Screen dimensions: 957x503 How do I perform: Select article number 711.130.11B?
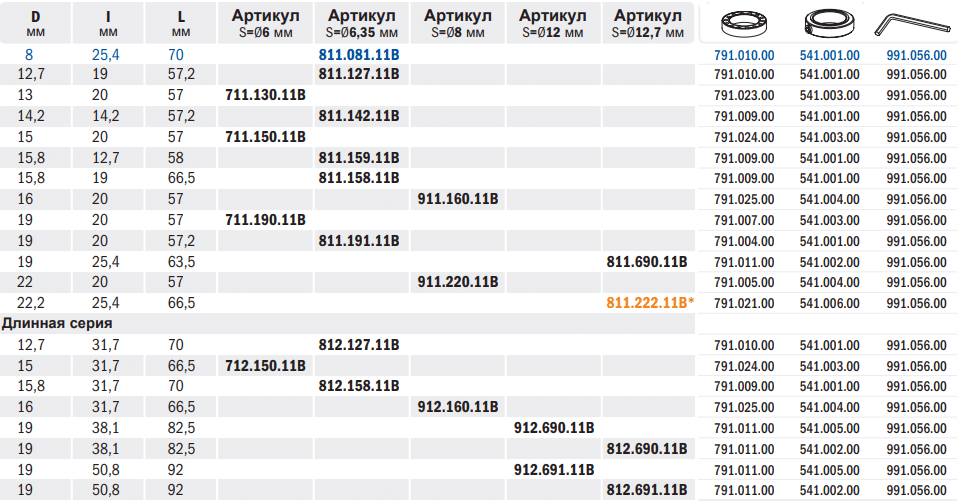pyautogui.click(x=265, y=95)
